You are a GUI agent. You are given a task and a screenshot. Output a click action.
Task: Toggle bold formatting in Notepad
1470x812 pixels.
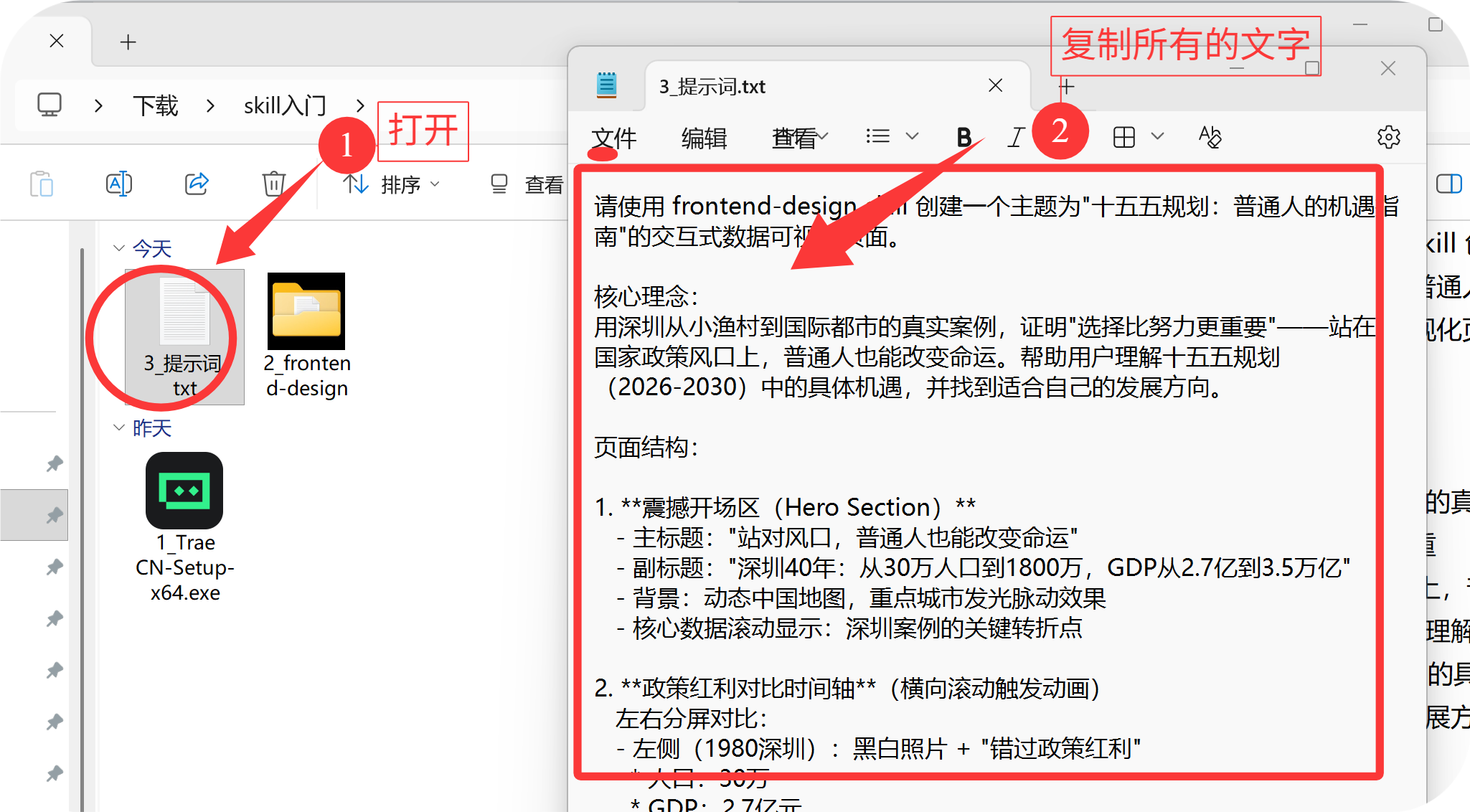point(963,136)
